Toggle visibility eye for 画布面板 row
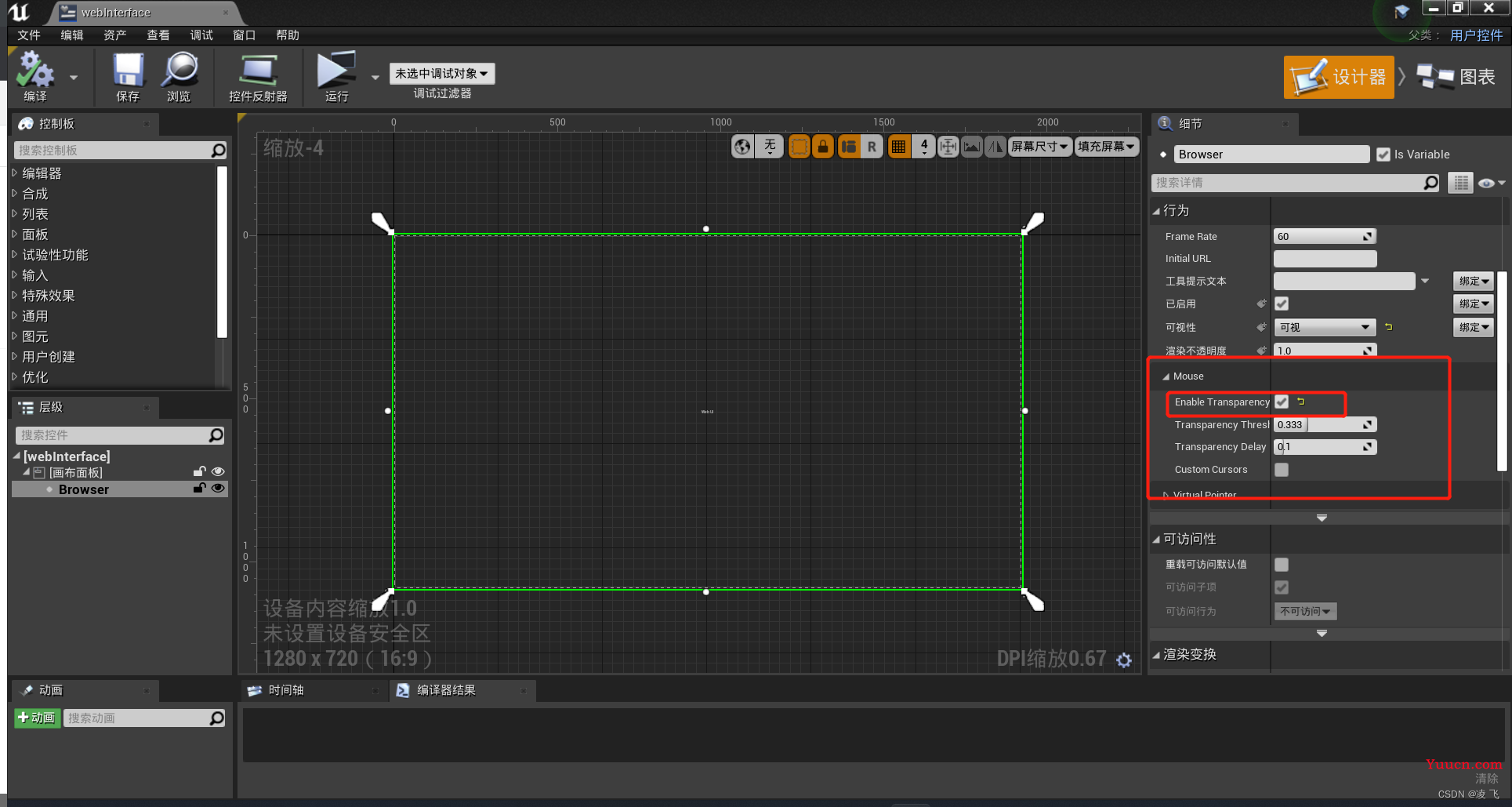The image size is (1512, 807). pos(218,471)
